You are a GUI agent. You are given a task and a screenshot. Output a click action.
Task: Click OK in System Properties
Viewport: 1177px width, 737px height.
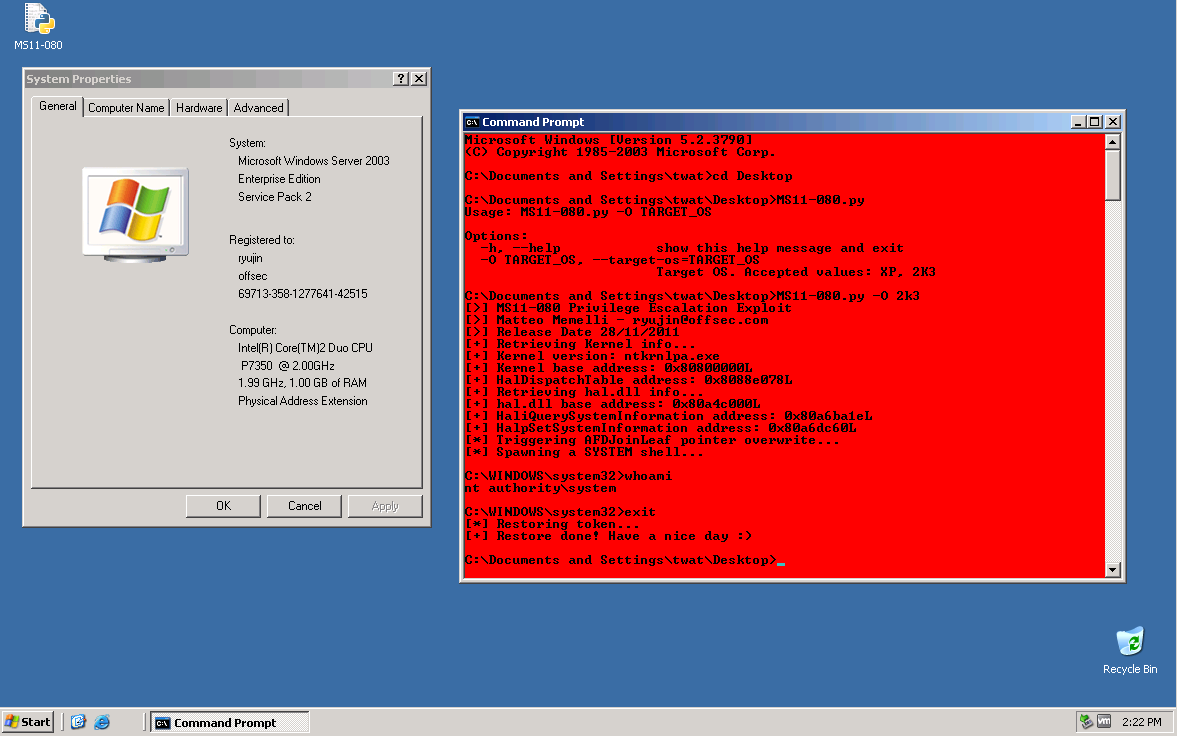(x=222, y=505)
